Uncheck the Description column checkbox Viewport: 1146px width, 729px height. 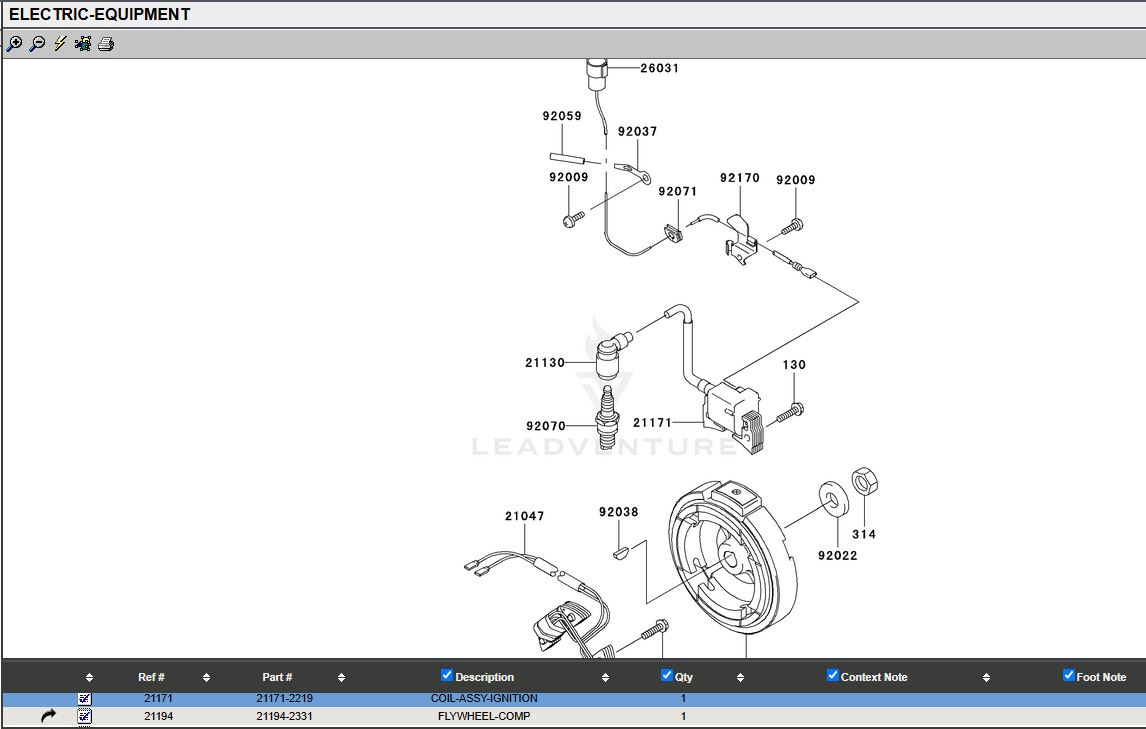pos(447,676)
